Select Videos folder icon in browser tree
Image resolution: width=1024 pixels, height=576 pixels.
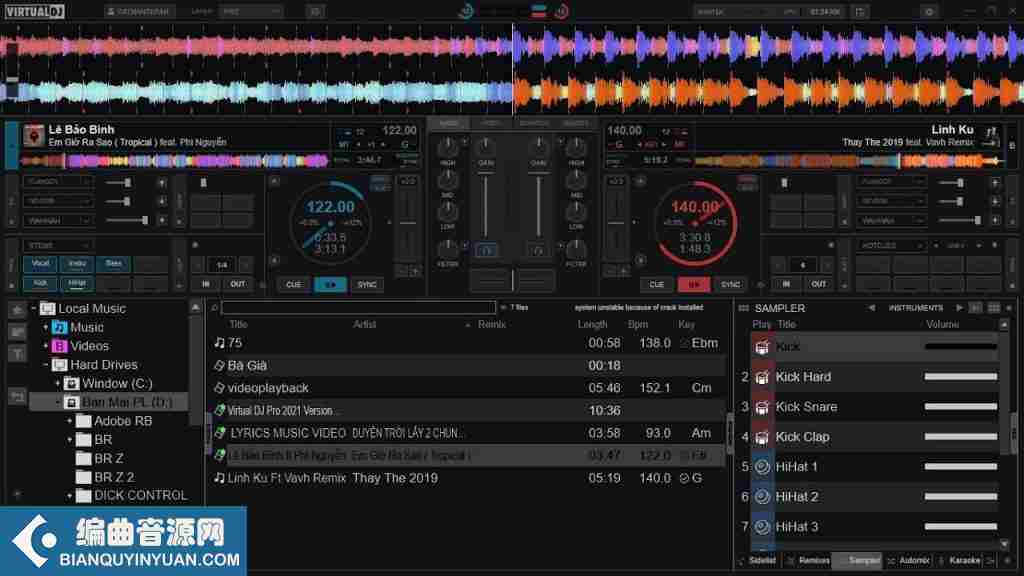tap(59, 346)
